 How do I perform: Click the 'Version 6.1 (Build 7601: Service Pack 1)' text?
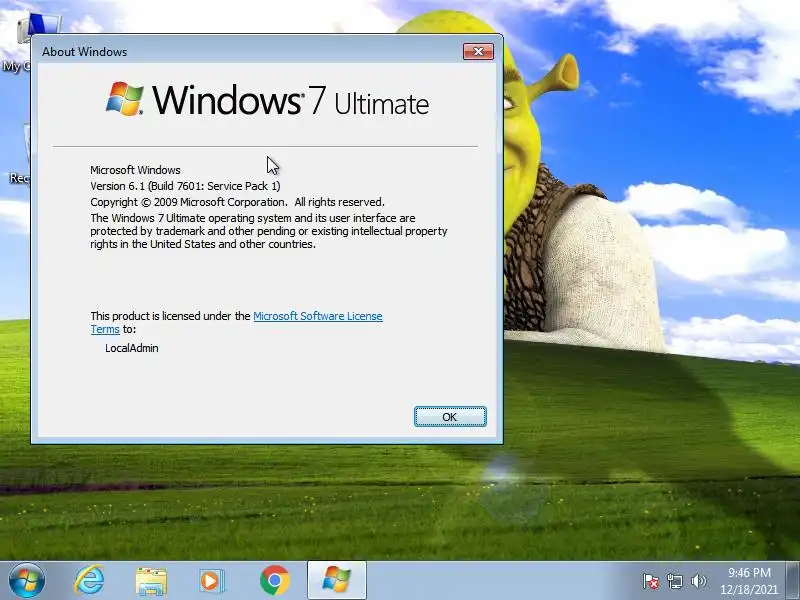[185, 186]
